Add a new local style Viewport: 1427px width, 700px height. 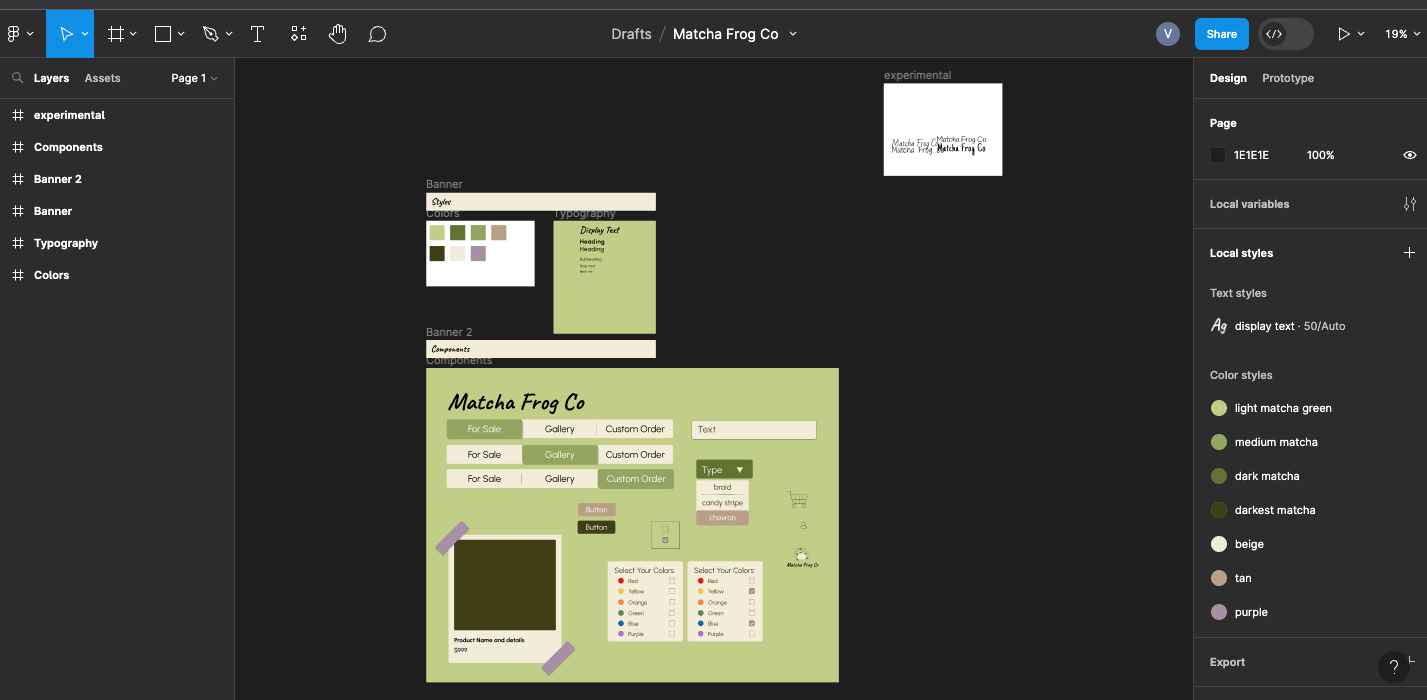tap(1409, 253)
